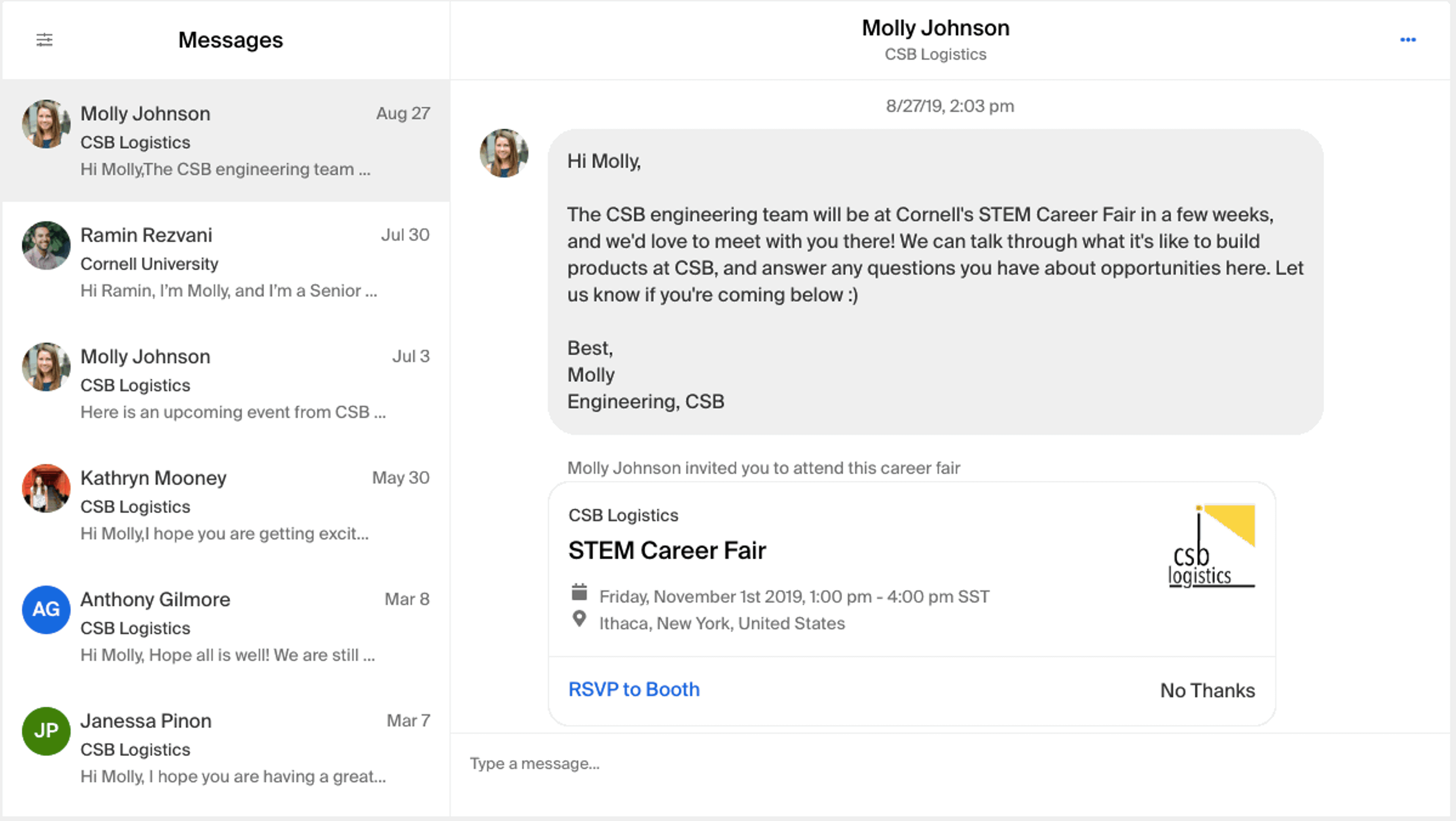Click Kathryn Mooney's profile photo

(x=46, y=488)
